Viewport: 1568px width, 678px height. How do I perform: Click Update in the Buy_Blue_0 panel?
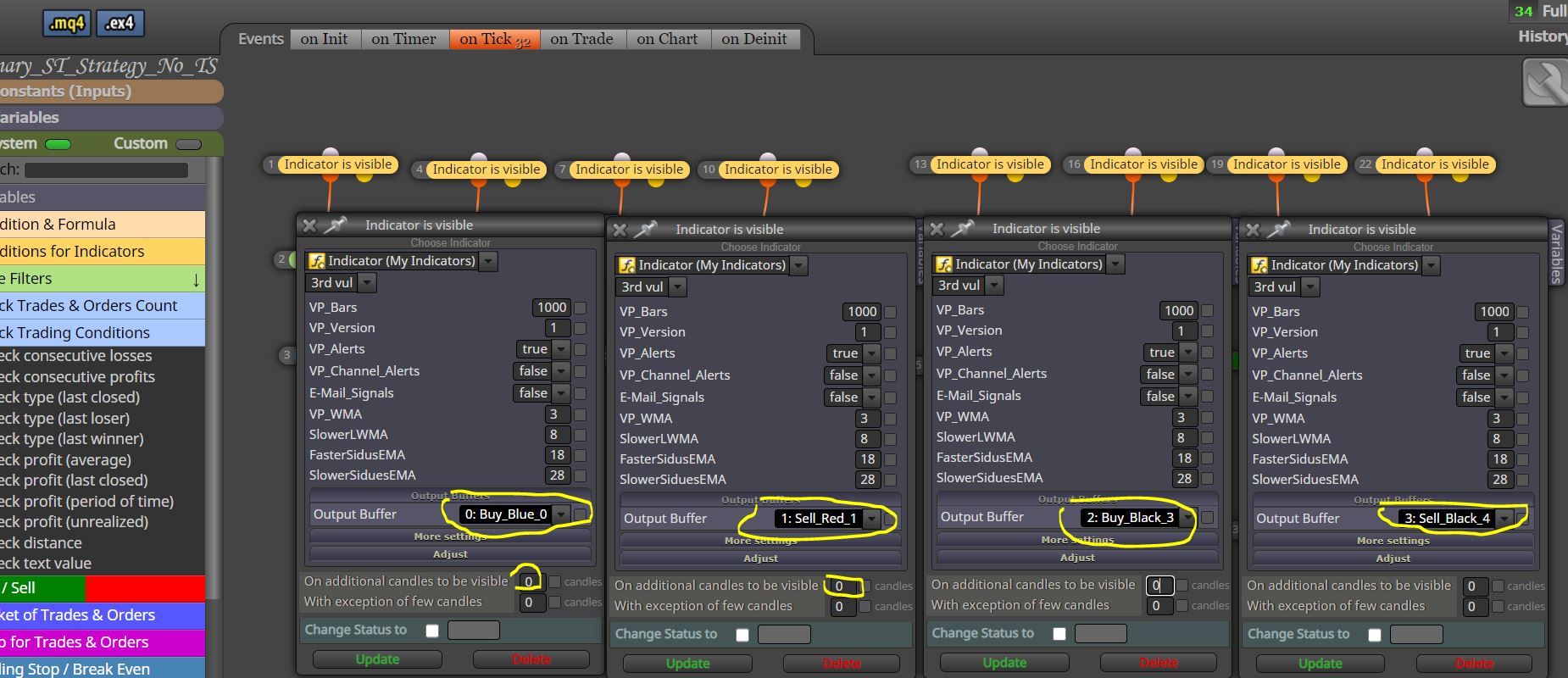(x=377, y=659)
